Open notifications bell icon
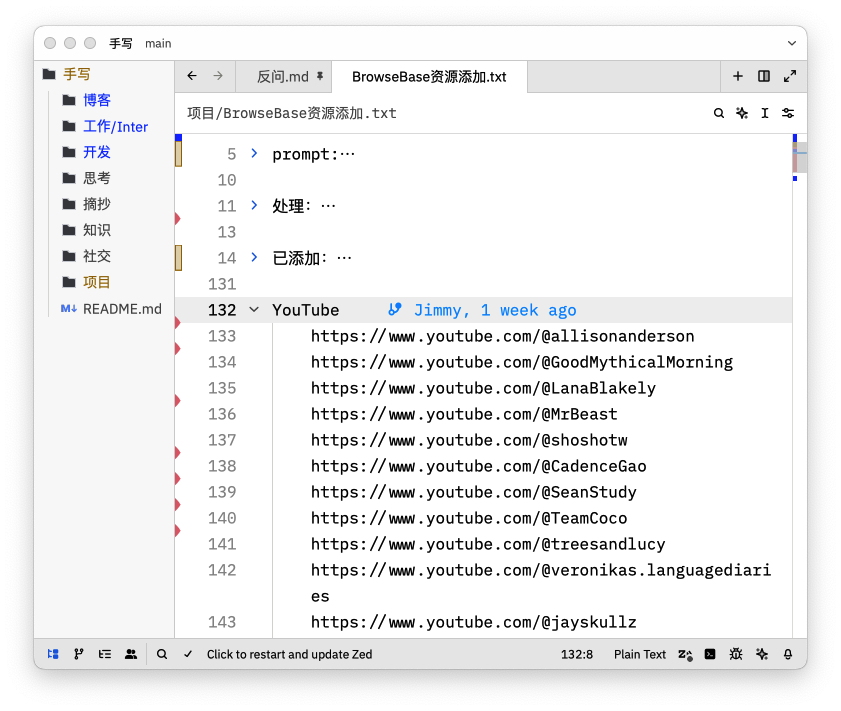 point(787,654)
